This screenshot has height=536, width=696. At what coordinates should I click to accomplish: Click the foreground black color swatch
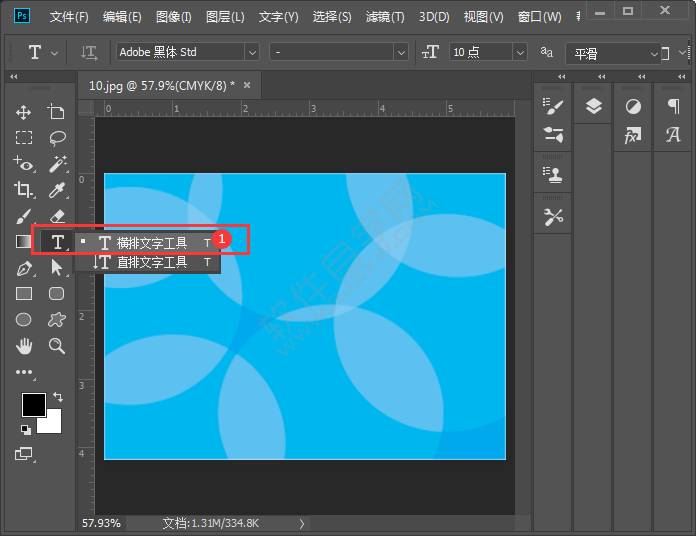point(34,405)
